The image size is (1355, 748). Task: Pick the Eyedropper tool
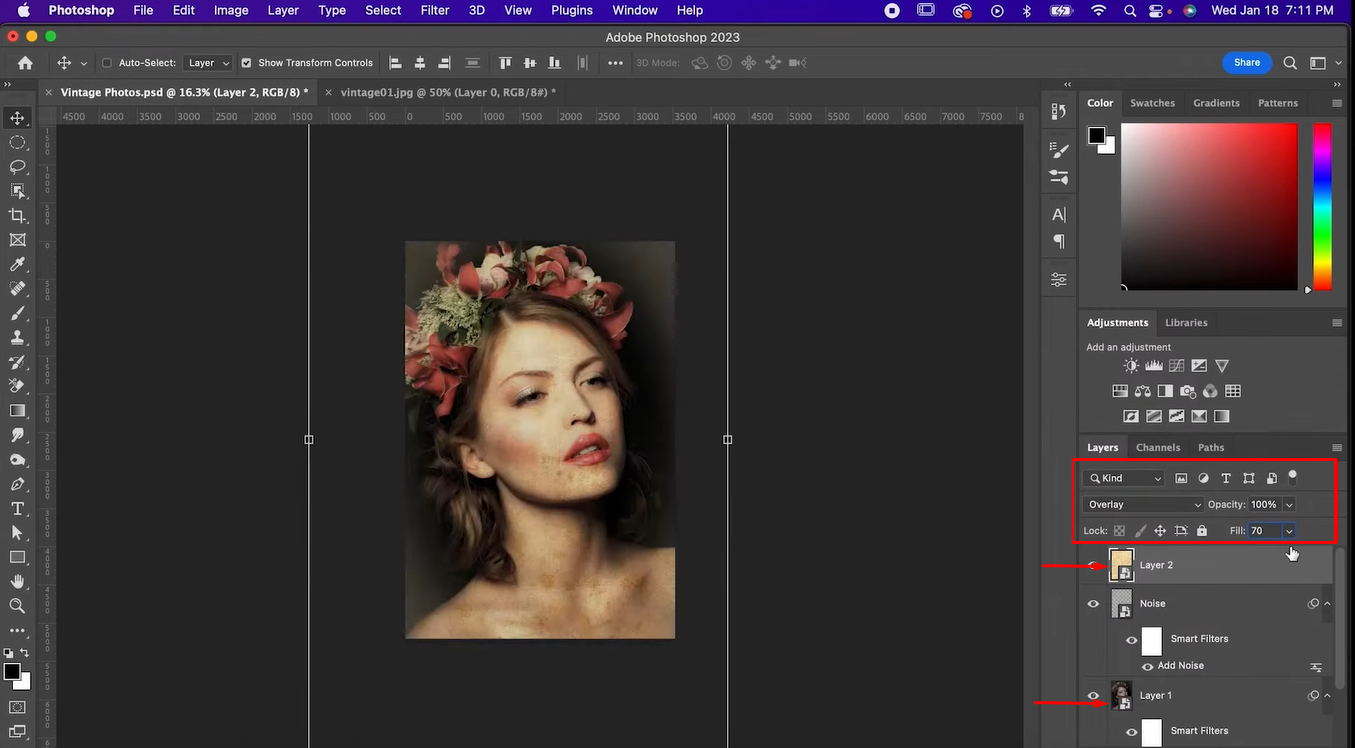17,264
